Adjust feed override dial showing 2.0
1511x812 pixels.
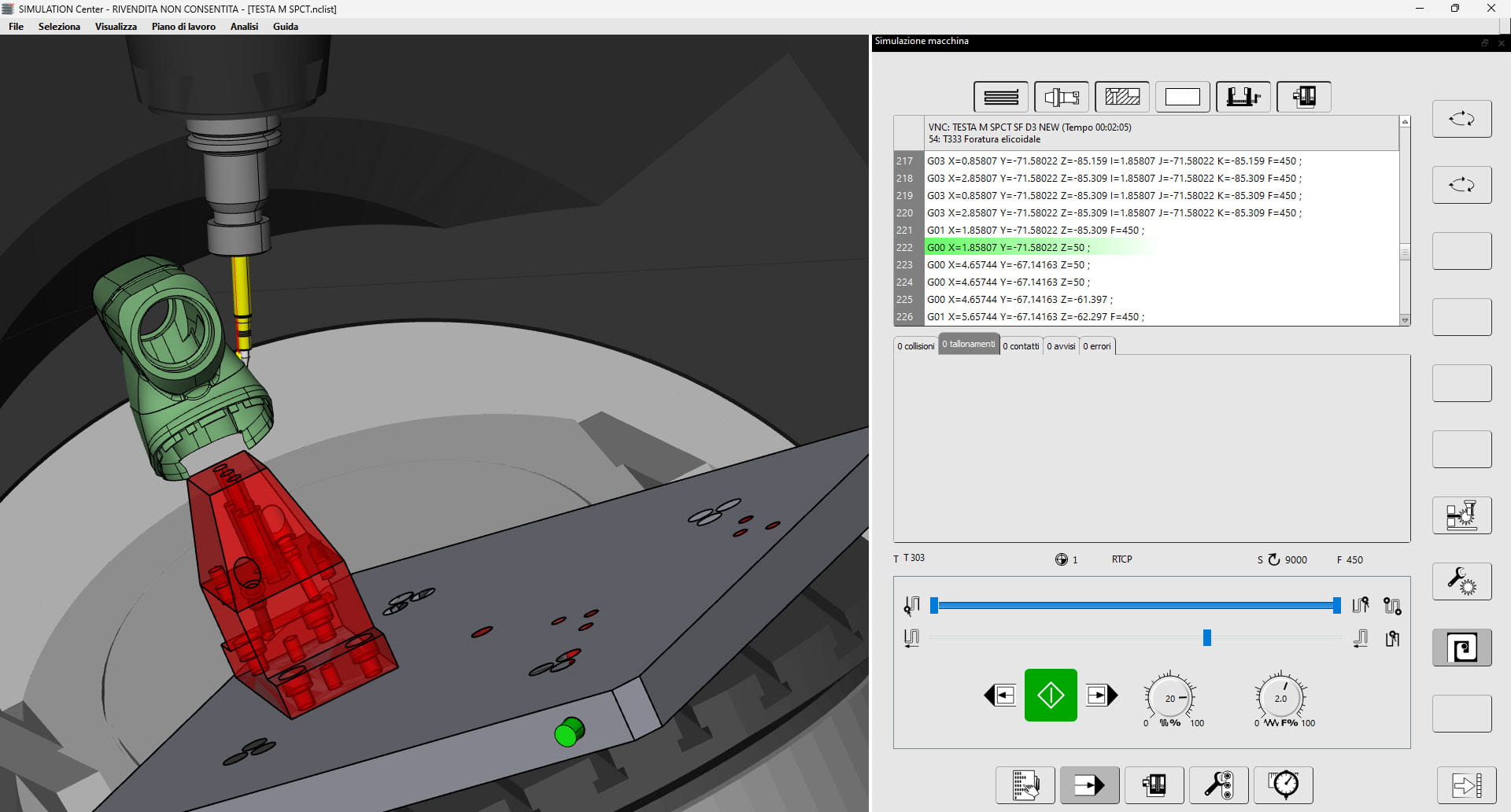tap(1280, 698)
